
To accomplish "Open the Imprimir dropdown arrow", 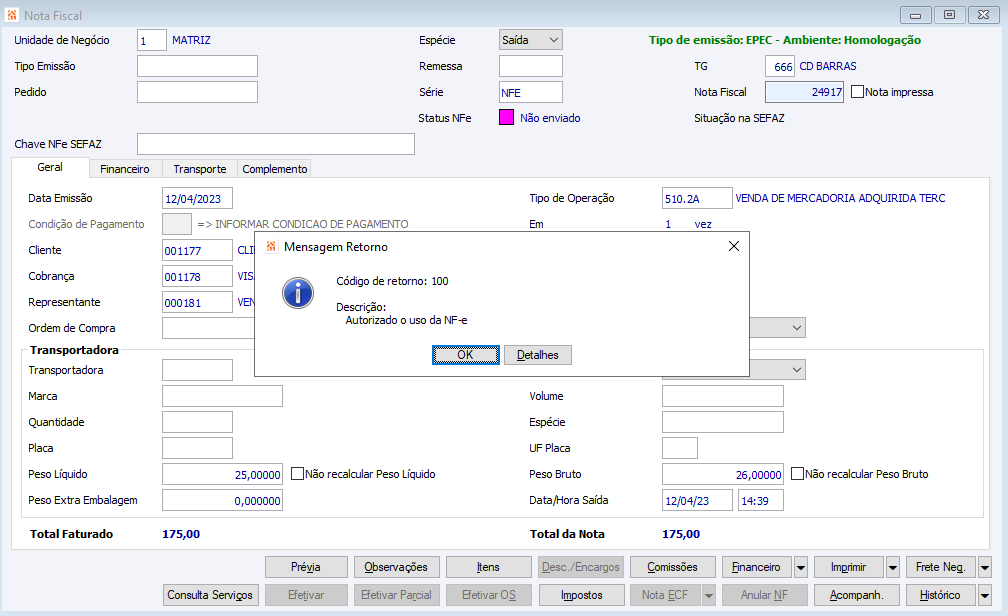I will [892, 567].
